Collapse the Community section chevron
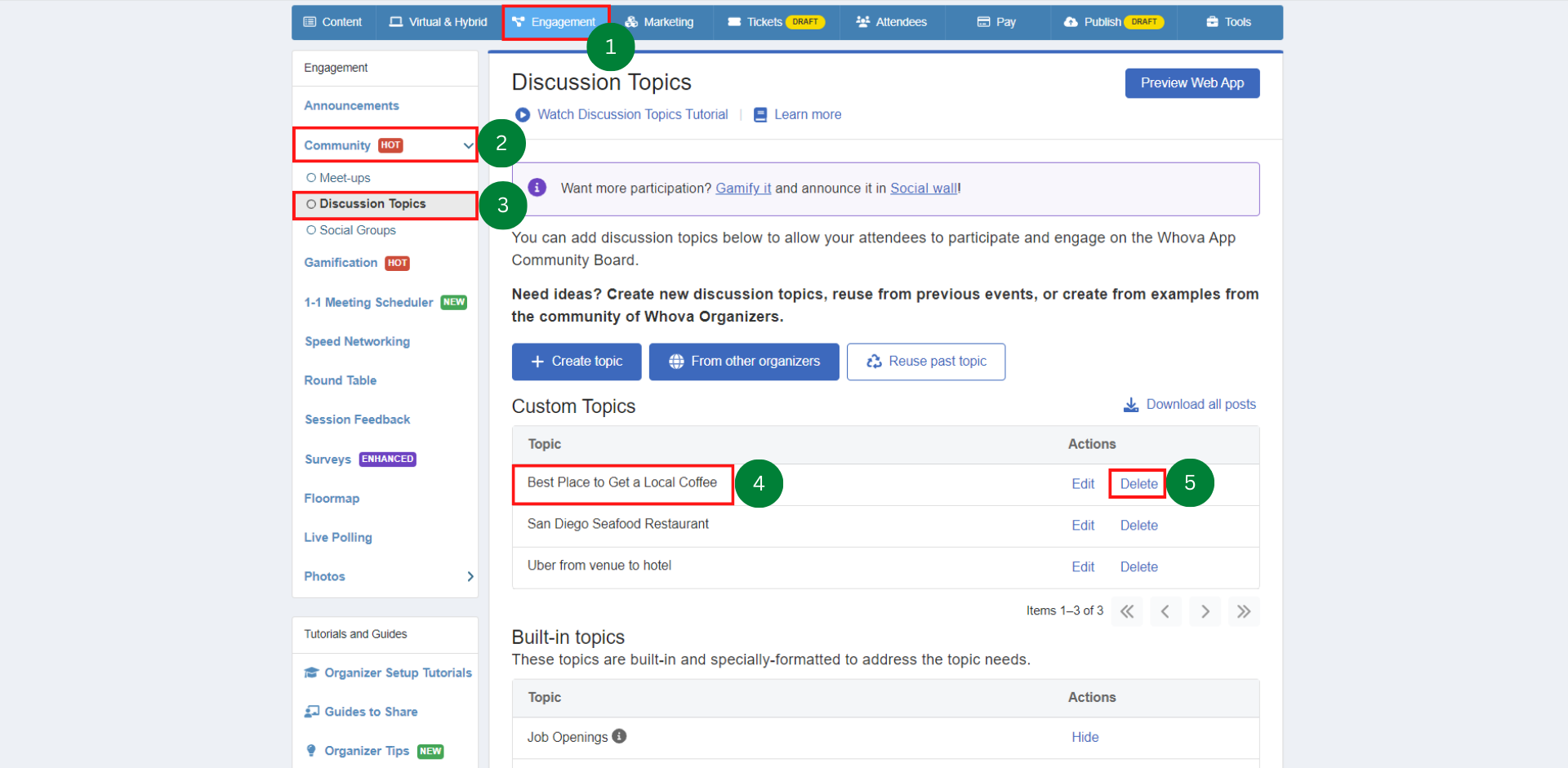Image resolution: width=1568 pixels, height=768 pixels. click(468, 146)
